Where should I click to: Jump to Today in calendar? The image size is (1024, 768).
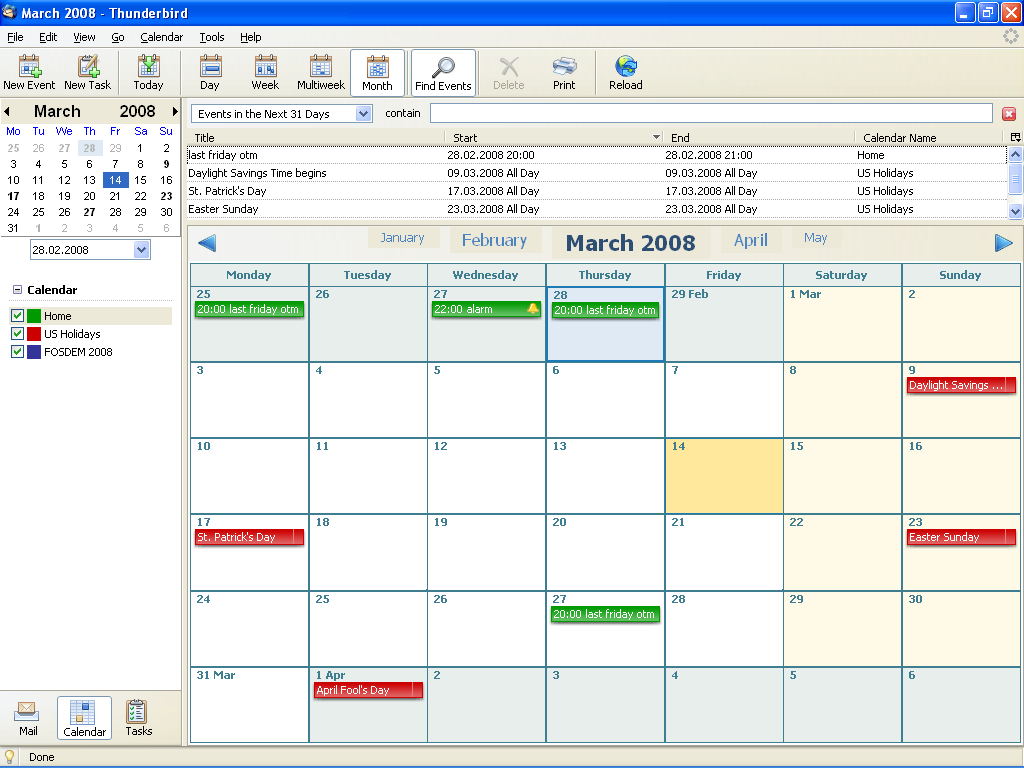148,72
